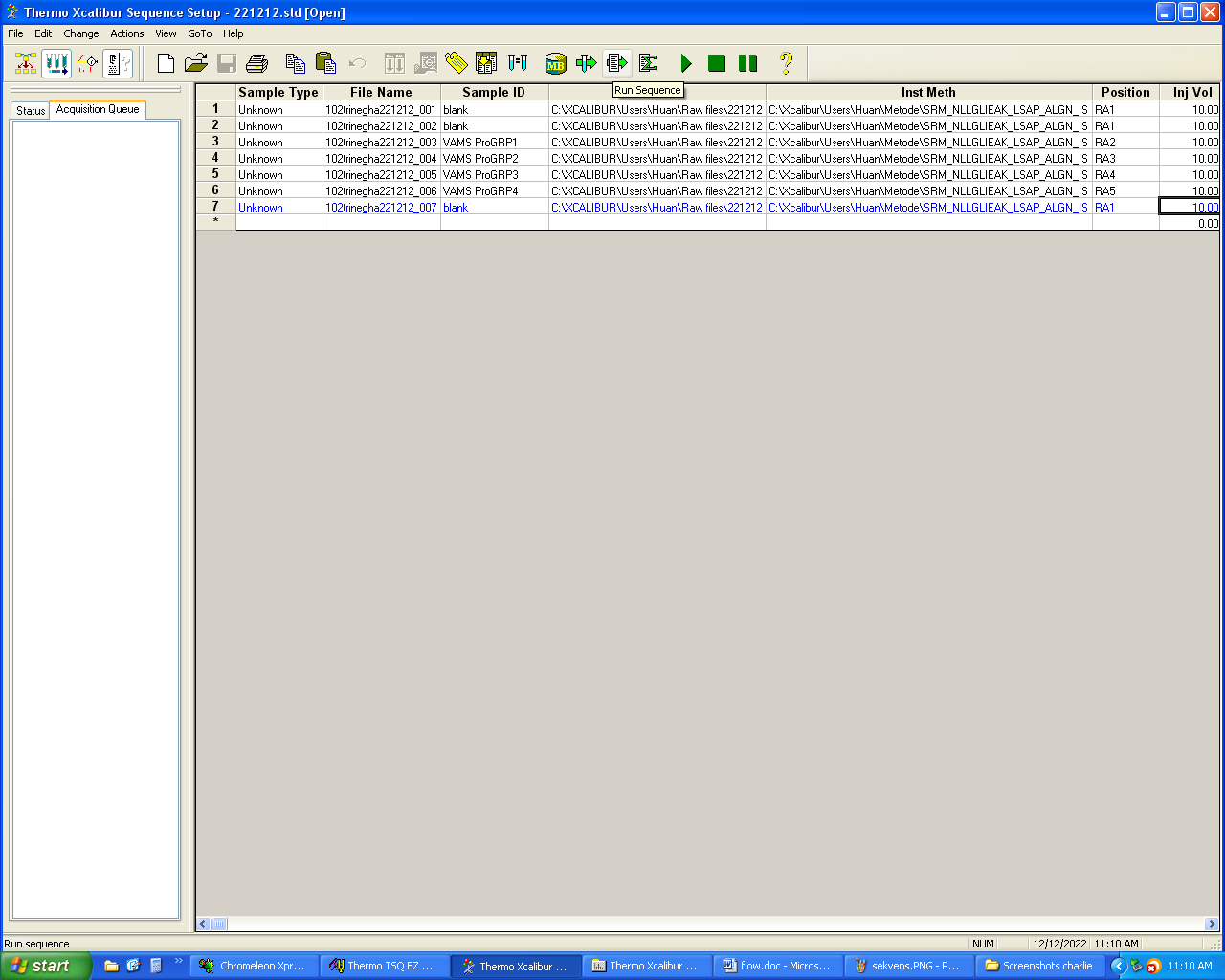
Task: Select the Sample Type cell in row 5
Action: click(x=278, y=175)
